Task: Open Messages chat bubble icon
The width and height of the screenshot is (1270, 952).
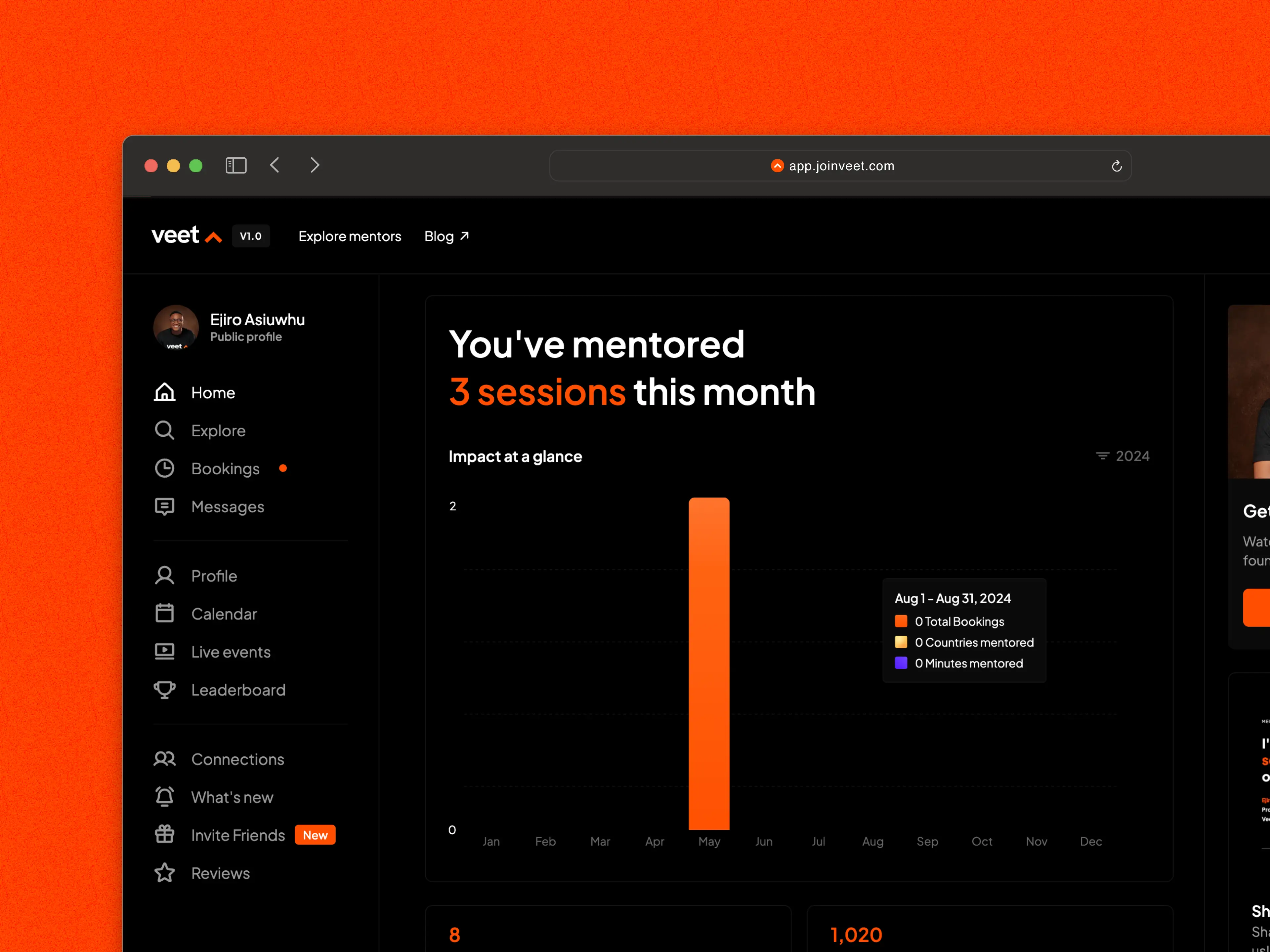Action: (x=164, y=507)
